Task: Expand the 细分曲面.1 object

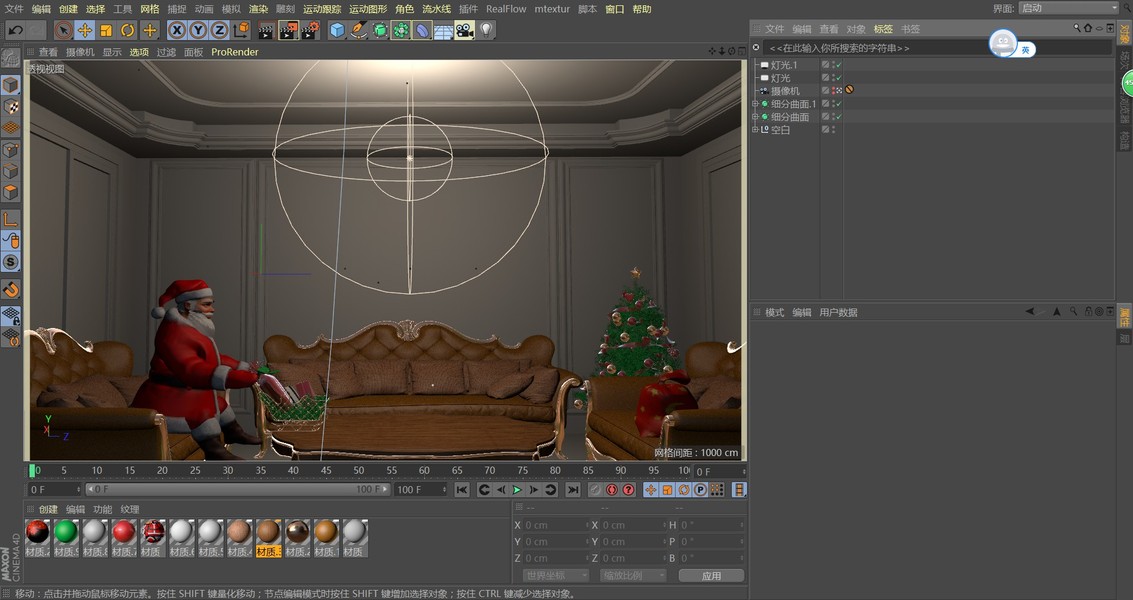Action: click(755, 104)
